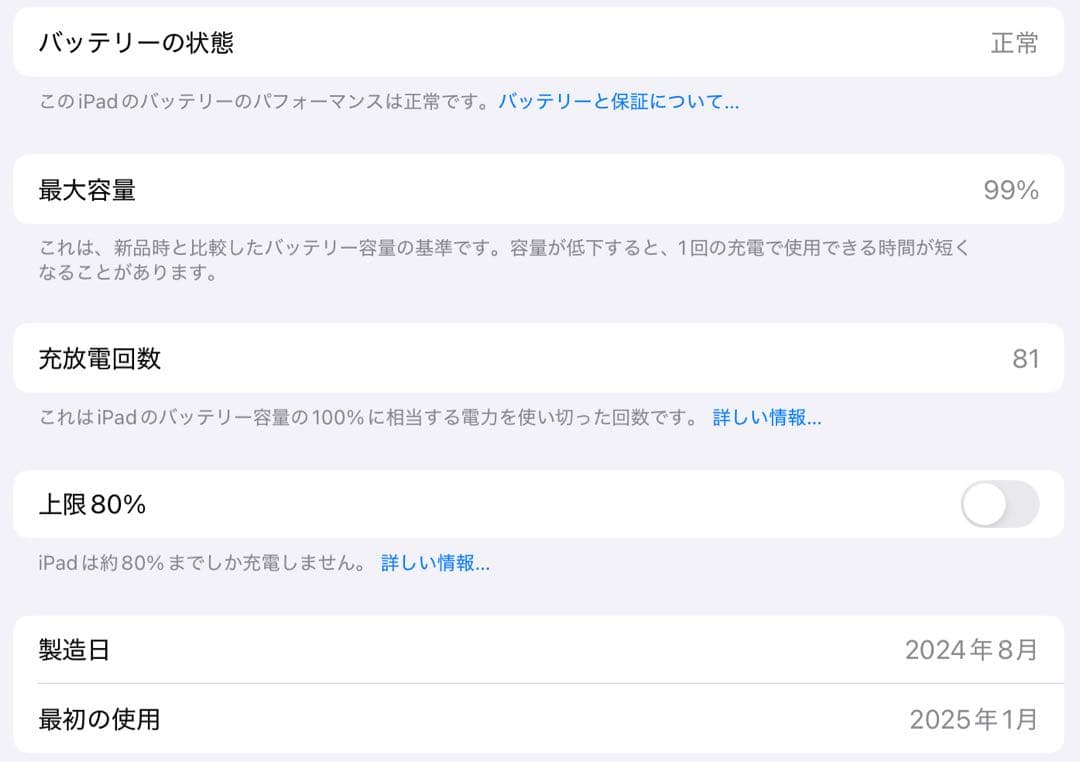Open the バッテリーと保証について link
Viewport: 1080px width, 762px height.
pos(614,101)
